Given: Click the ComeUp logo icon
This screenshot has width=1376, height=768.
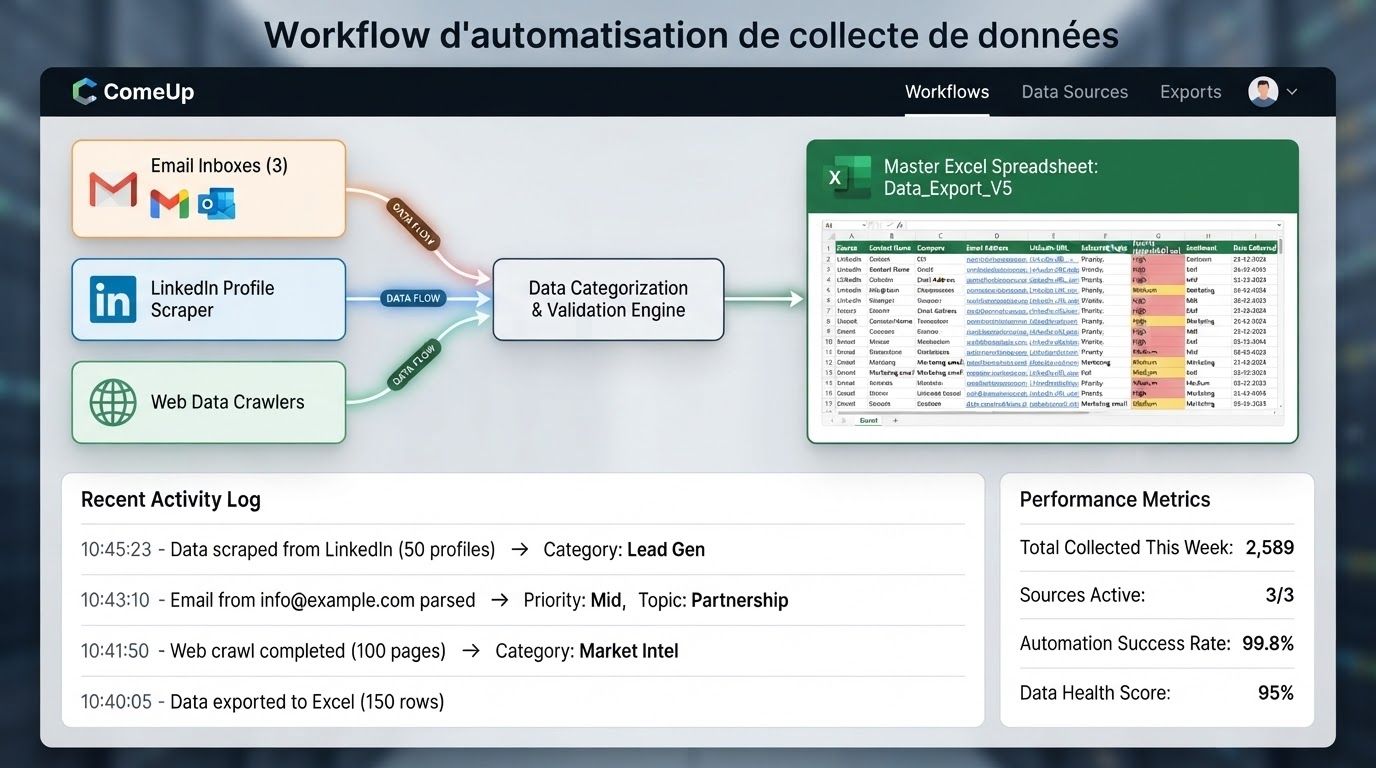Looking at the screenshot, I should (85, 92).
